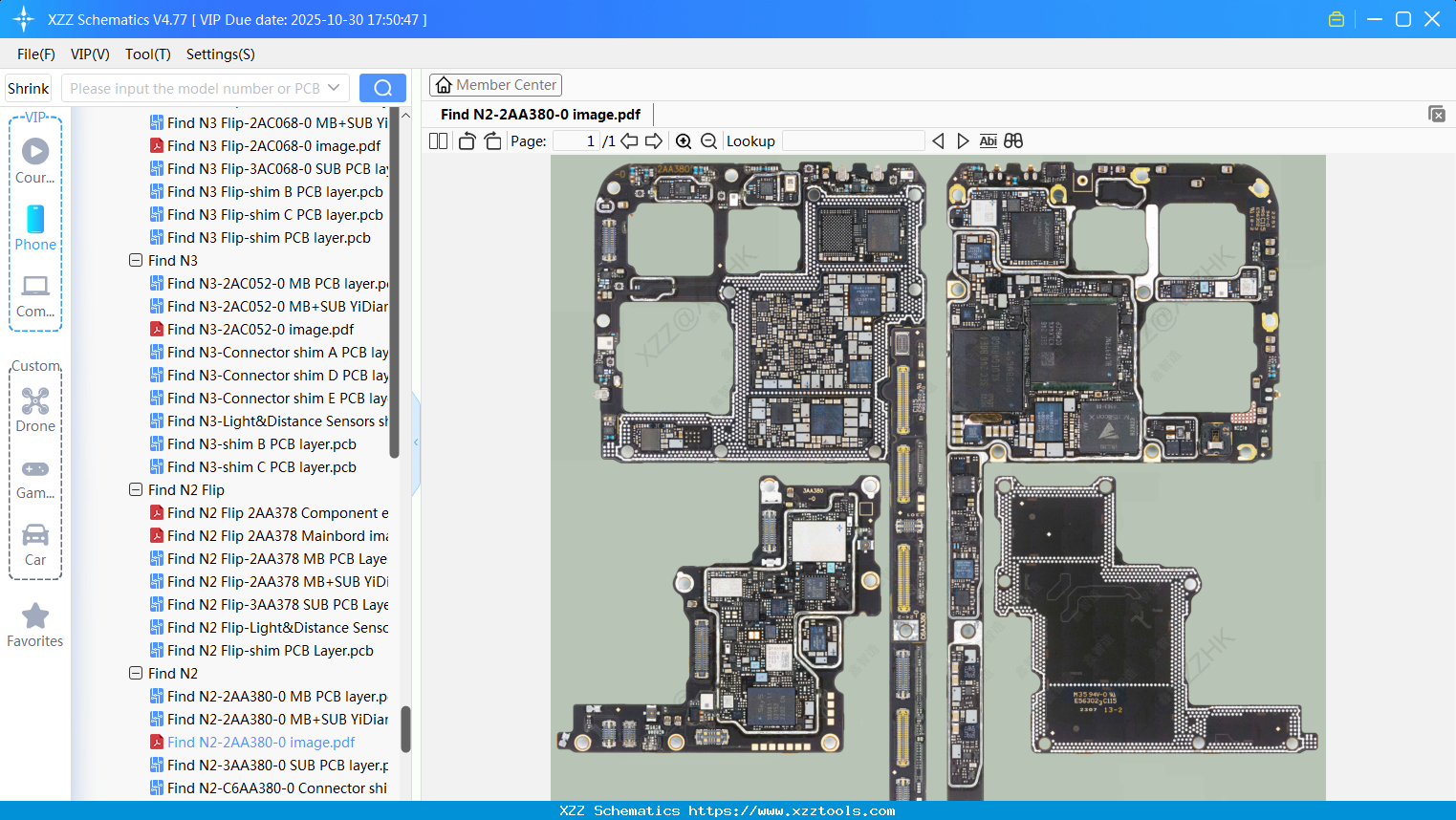Go to next page arrow

[654, 141]
